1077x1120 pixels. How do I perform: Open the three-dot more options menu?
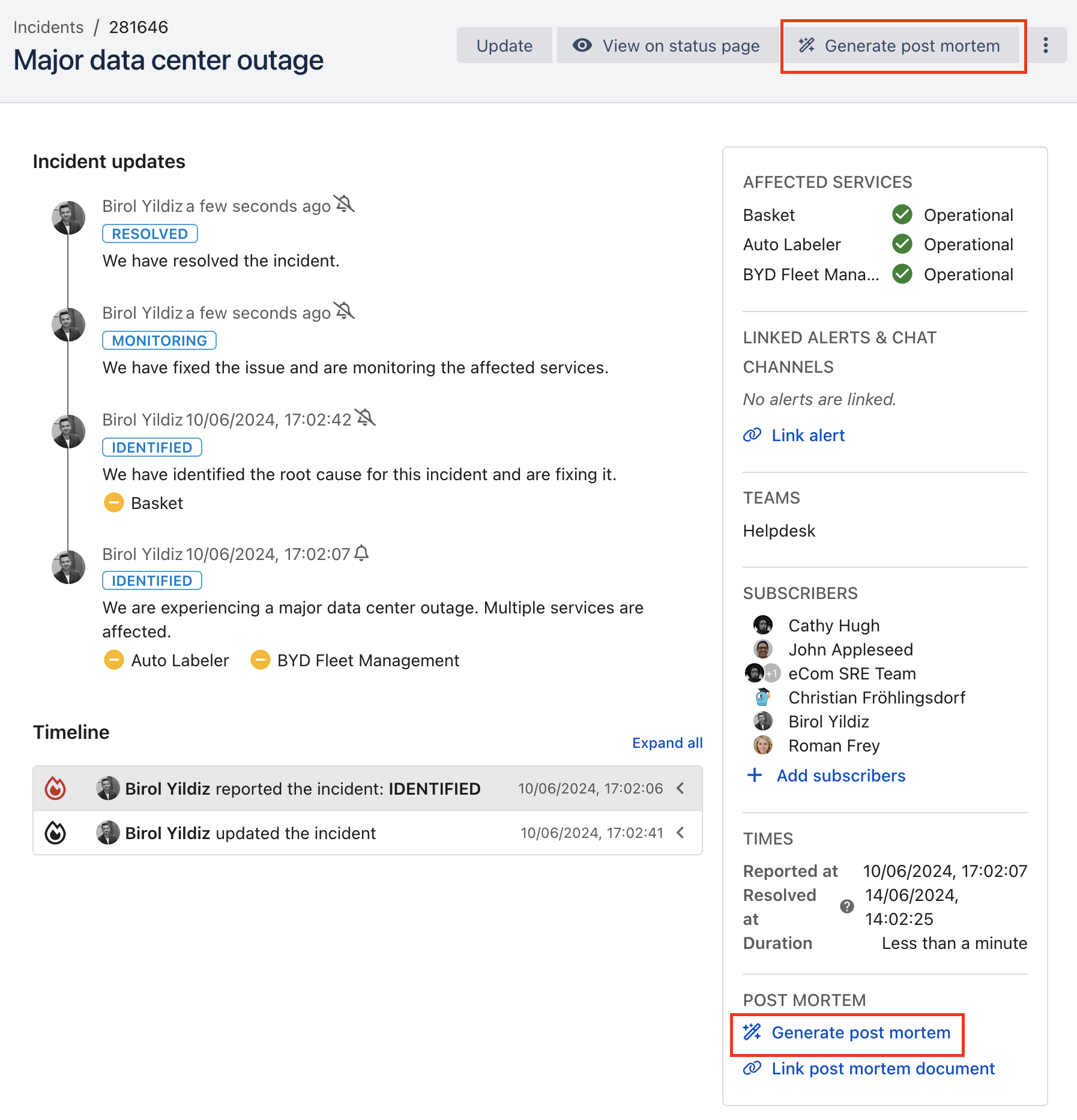[1045, 46]
